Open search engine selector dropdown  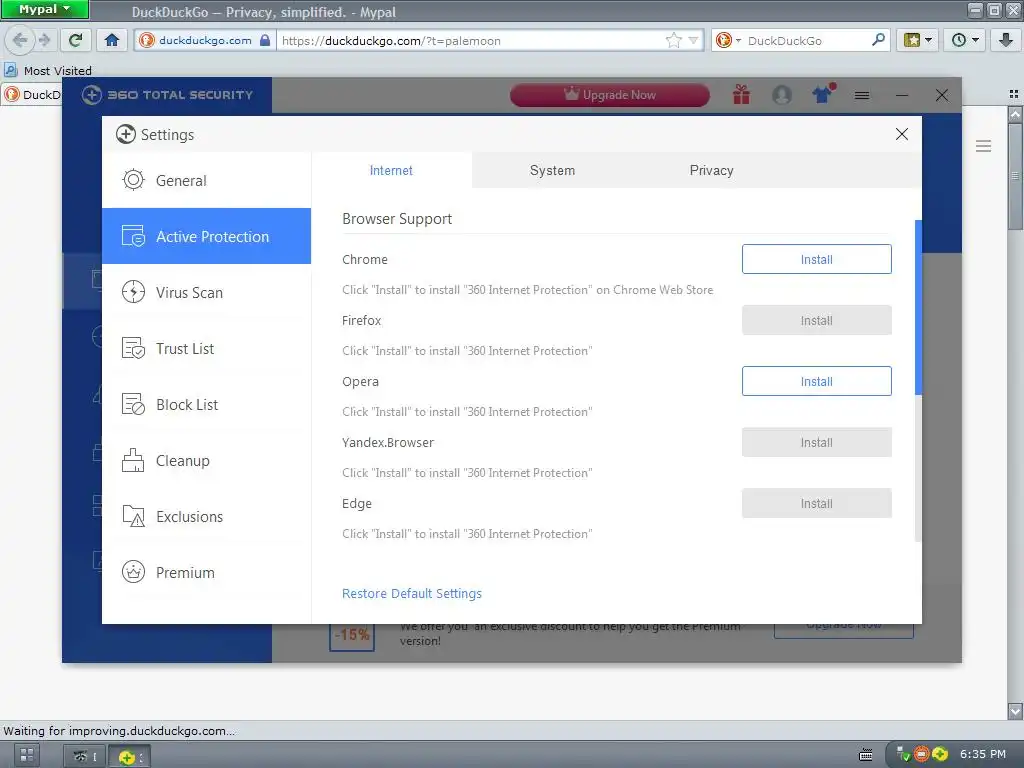[728, 40]
